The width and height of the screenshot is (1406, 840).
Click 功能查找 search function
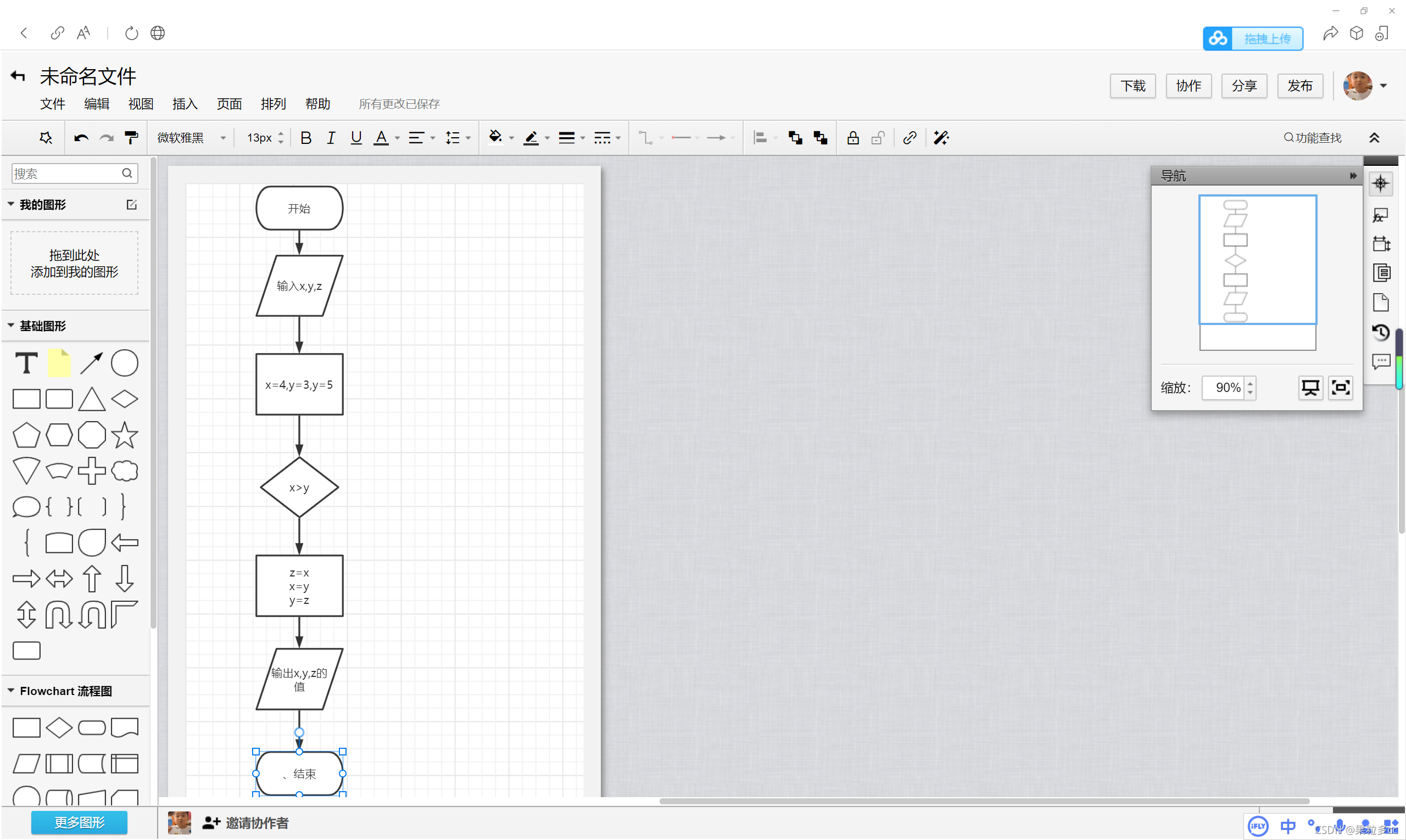pyautogui.click(x=1313, y=138)
